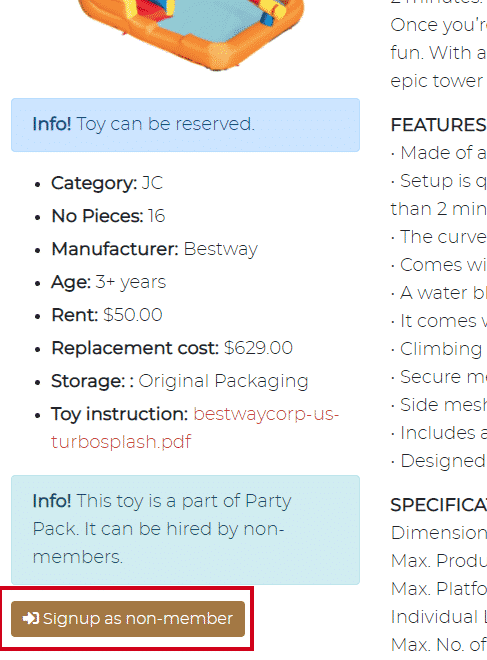Click the Manufacturer: Bestway entry
487x660 pixels.
[x=154, y=249]
